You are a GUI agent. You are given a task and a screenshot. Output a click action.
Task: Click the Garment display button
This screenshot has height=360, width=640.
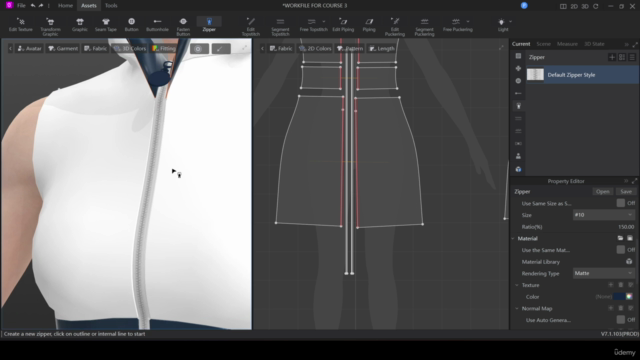(63, 48)
